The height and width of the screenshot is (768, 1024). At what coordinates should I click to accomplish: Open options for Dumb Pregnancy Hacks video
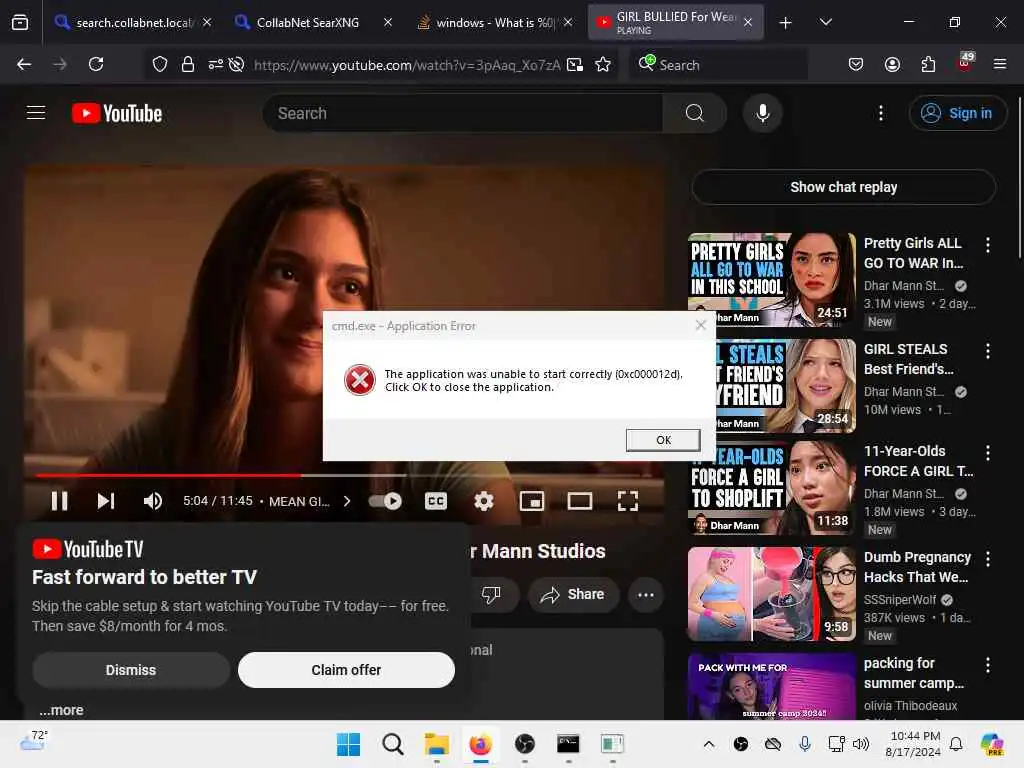987,559
